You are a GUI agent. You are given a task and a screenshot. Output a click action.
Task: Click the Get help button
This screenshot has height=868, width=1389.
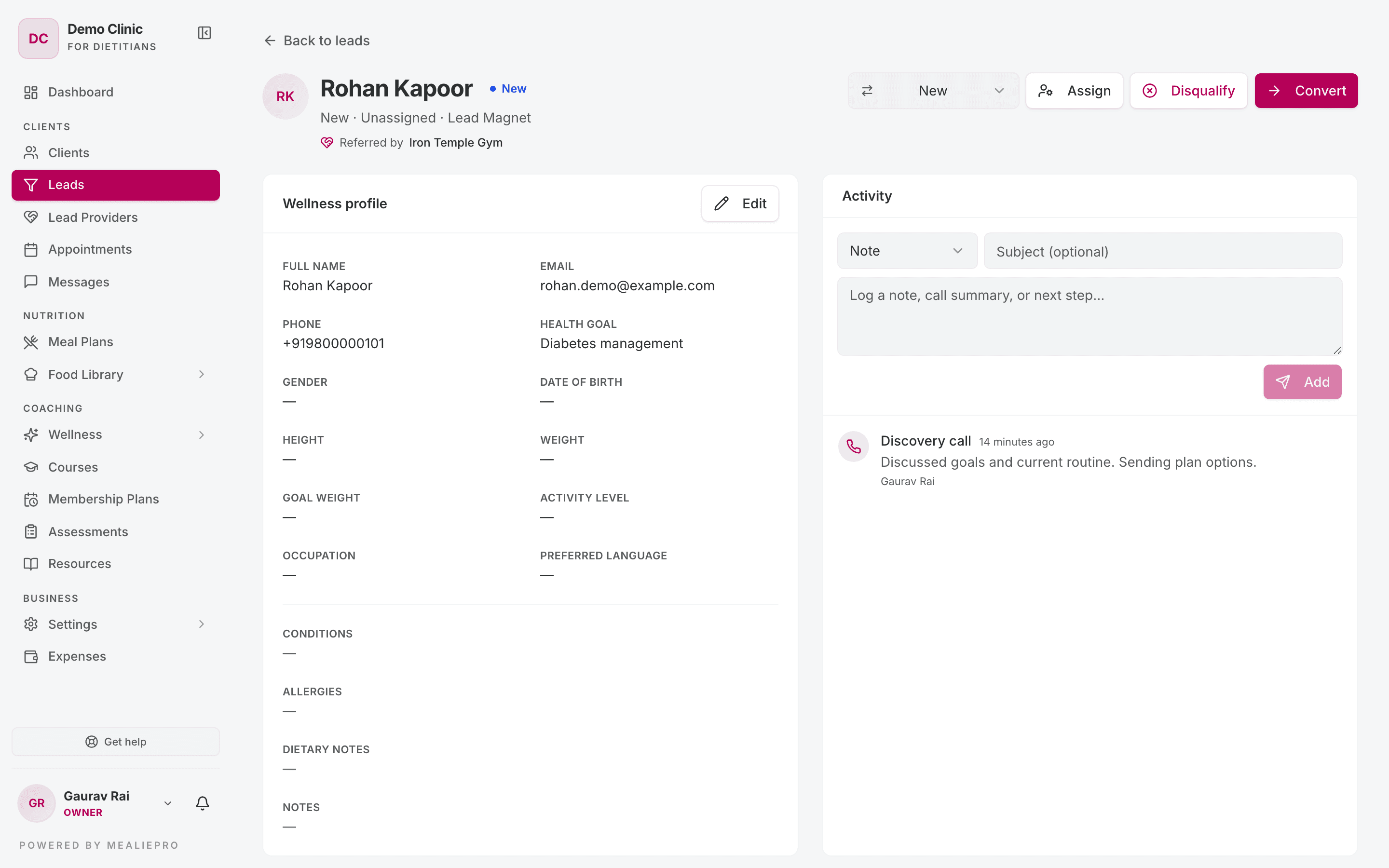pos(115,742)
